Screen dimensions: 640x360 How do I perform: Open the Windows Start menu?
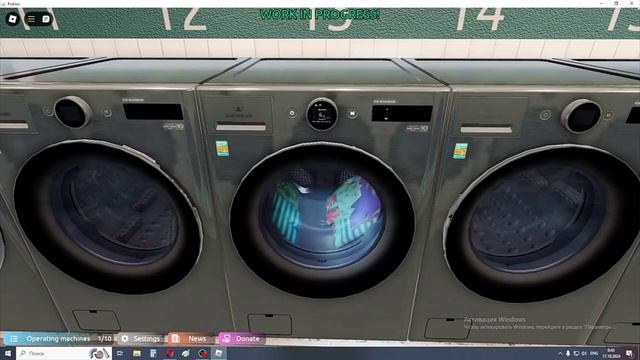tap(8, 353)
